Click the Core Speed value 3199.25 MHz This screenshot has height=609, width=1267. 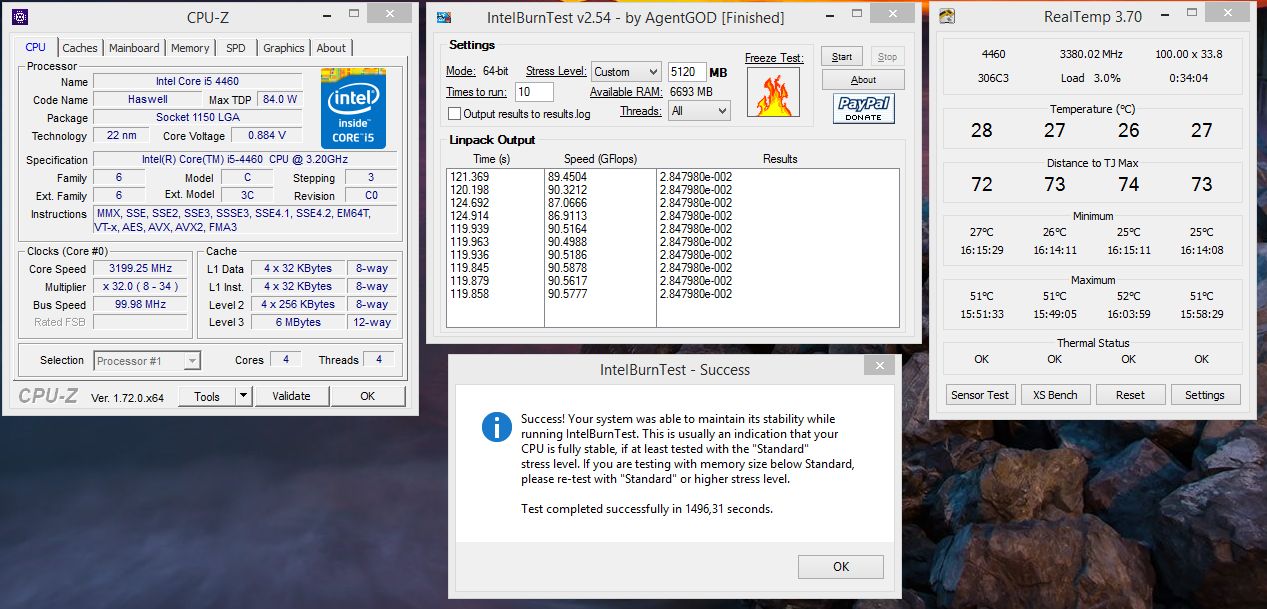click(140, 269)
